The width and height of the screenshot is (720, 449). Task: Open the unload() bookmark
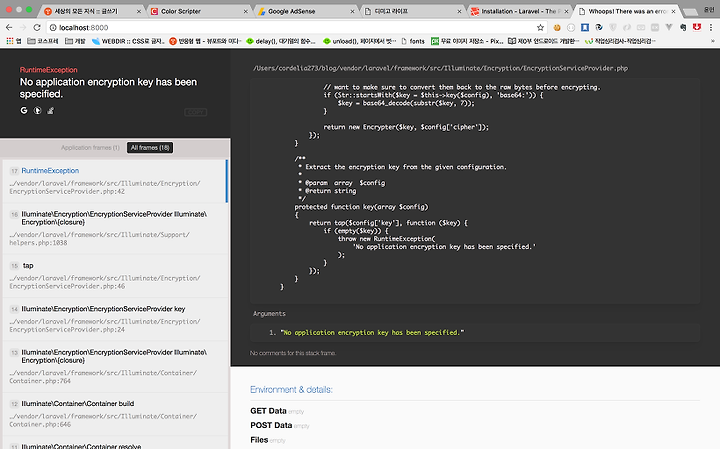[359, 41]
